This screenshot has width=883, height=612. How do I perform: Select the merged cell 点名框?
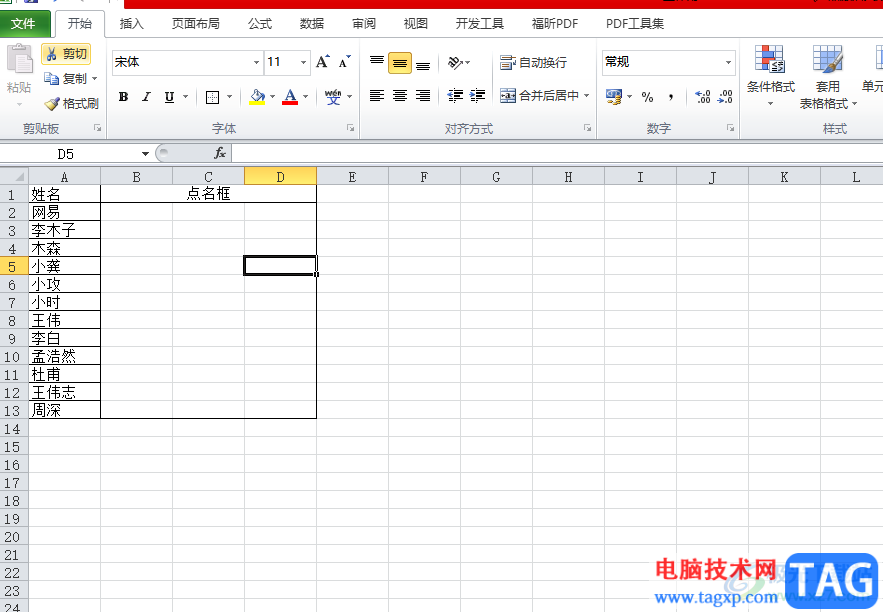pyautogui.click(x=208, y=194)
